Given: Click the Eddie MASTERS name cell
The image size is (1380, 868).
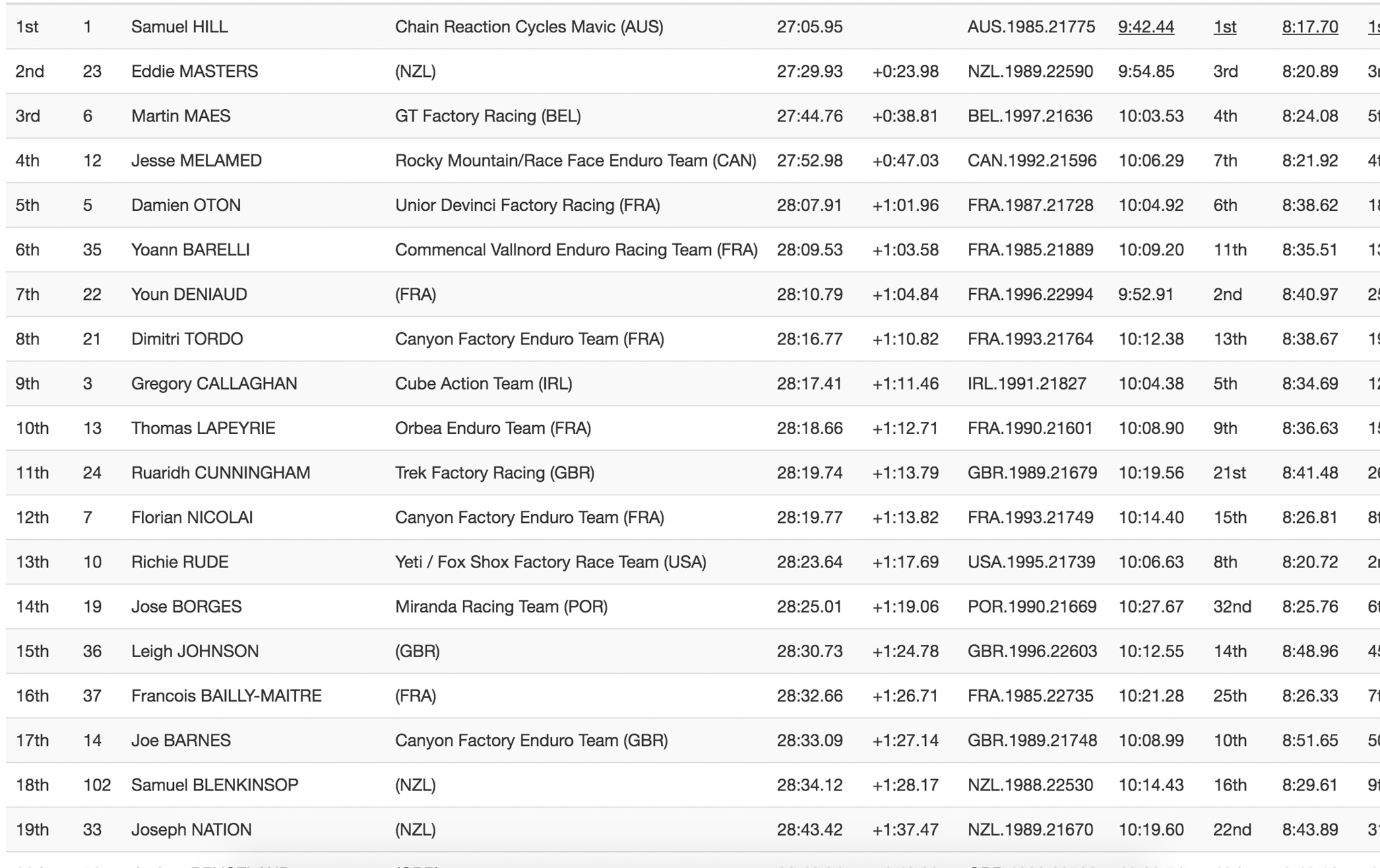Looking at the screenshot, I should click(x=194, y=71).
